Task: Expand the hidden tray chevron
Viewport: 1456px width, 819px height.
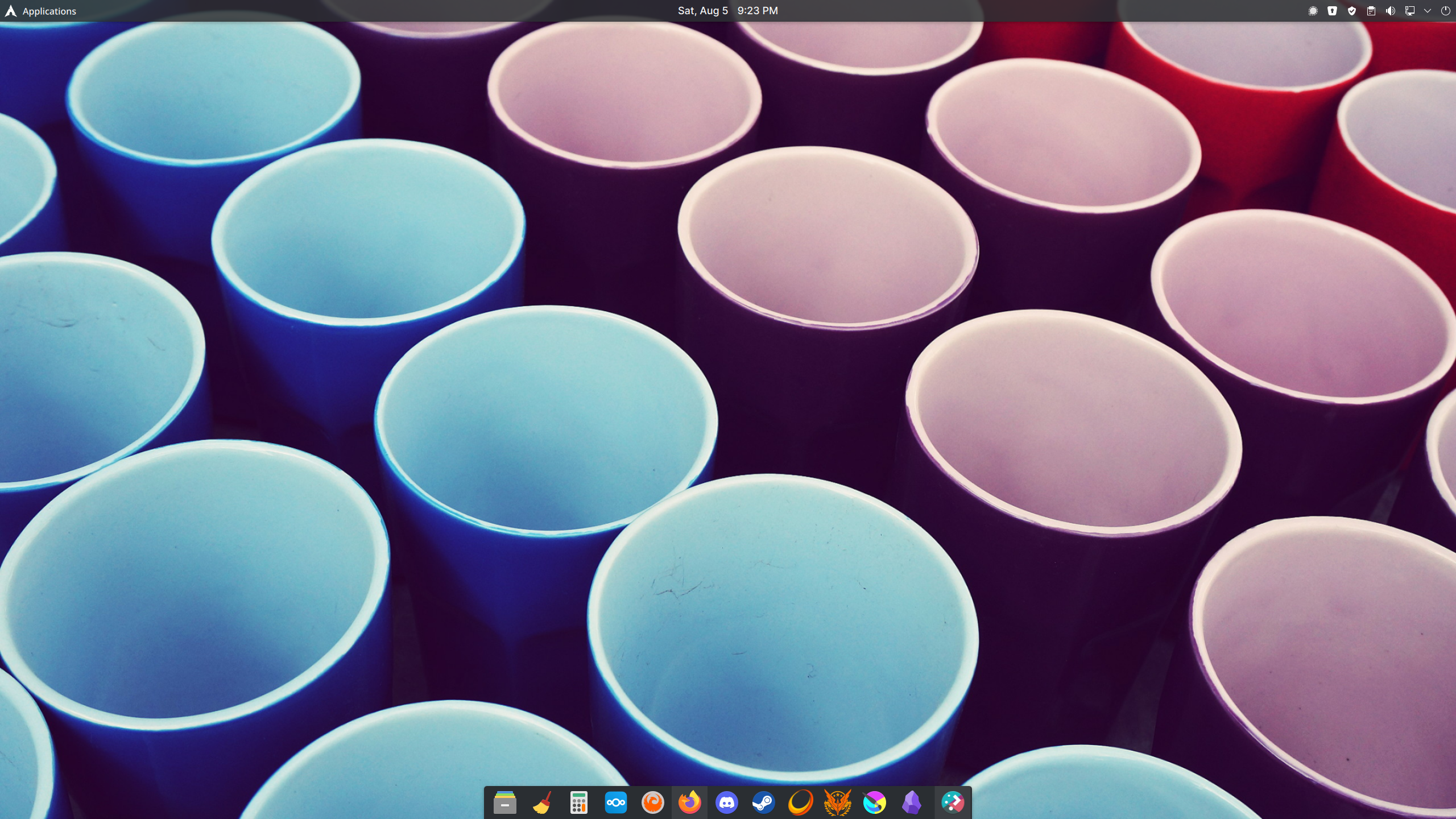Action: point(1428,11)
